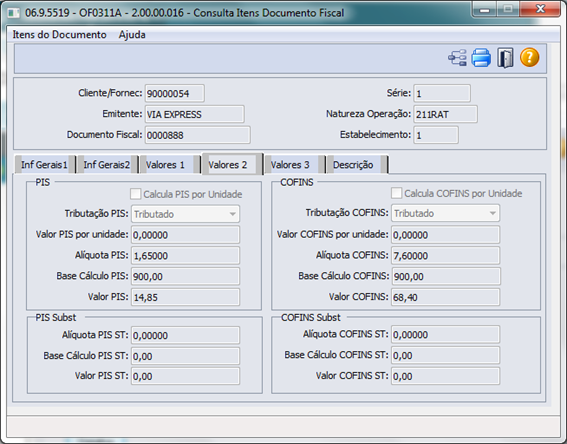Click the window title bar application icon
567x444 pixels.
[x=14, y=13]
